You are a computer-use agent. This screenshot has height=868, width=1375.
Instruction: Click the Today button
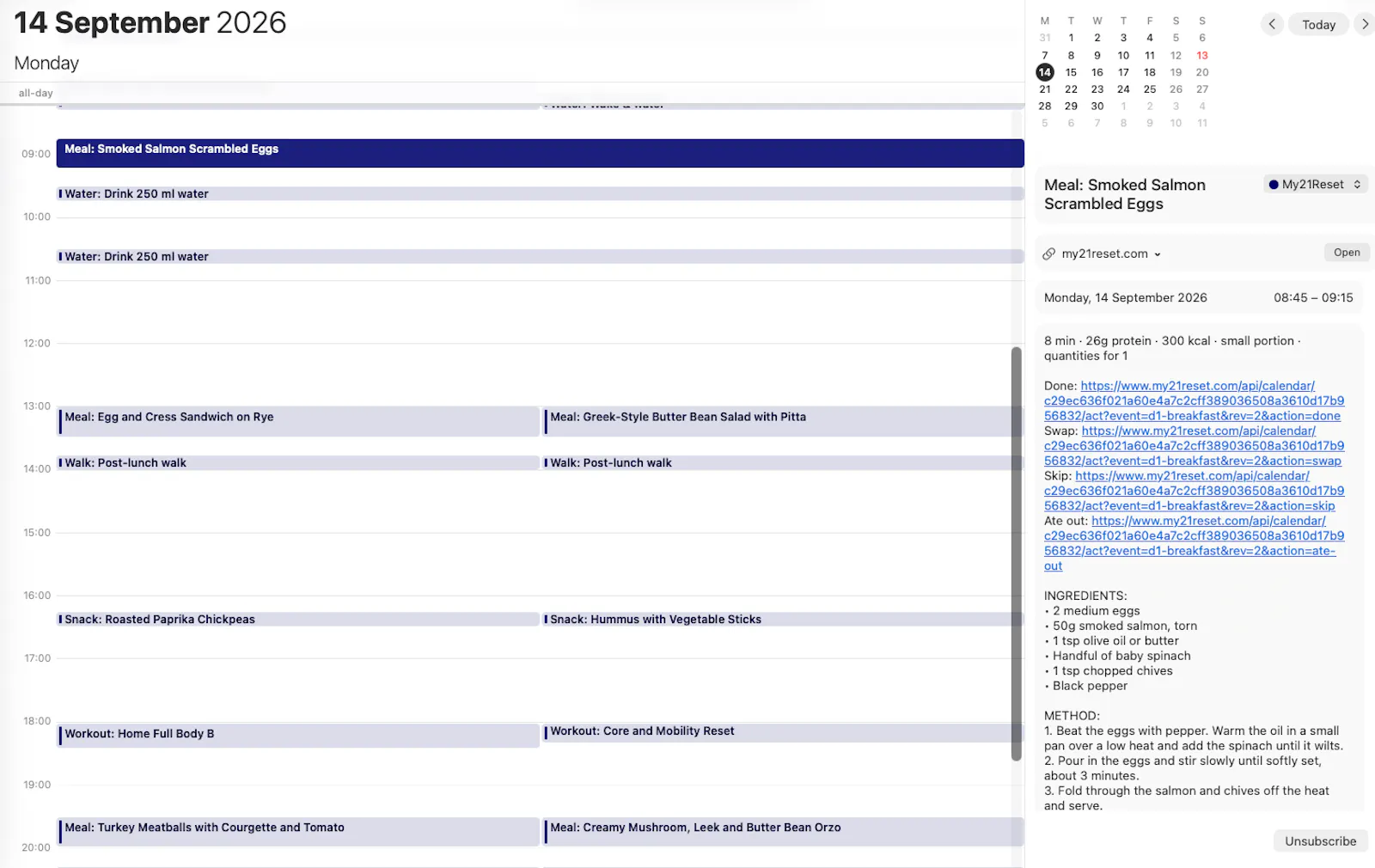point(1318,24)
